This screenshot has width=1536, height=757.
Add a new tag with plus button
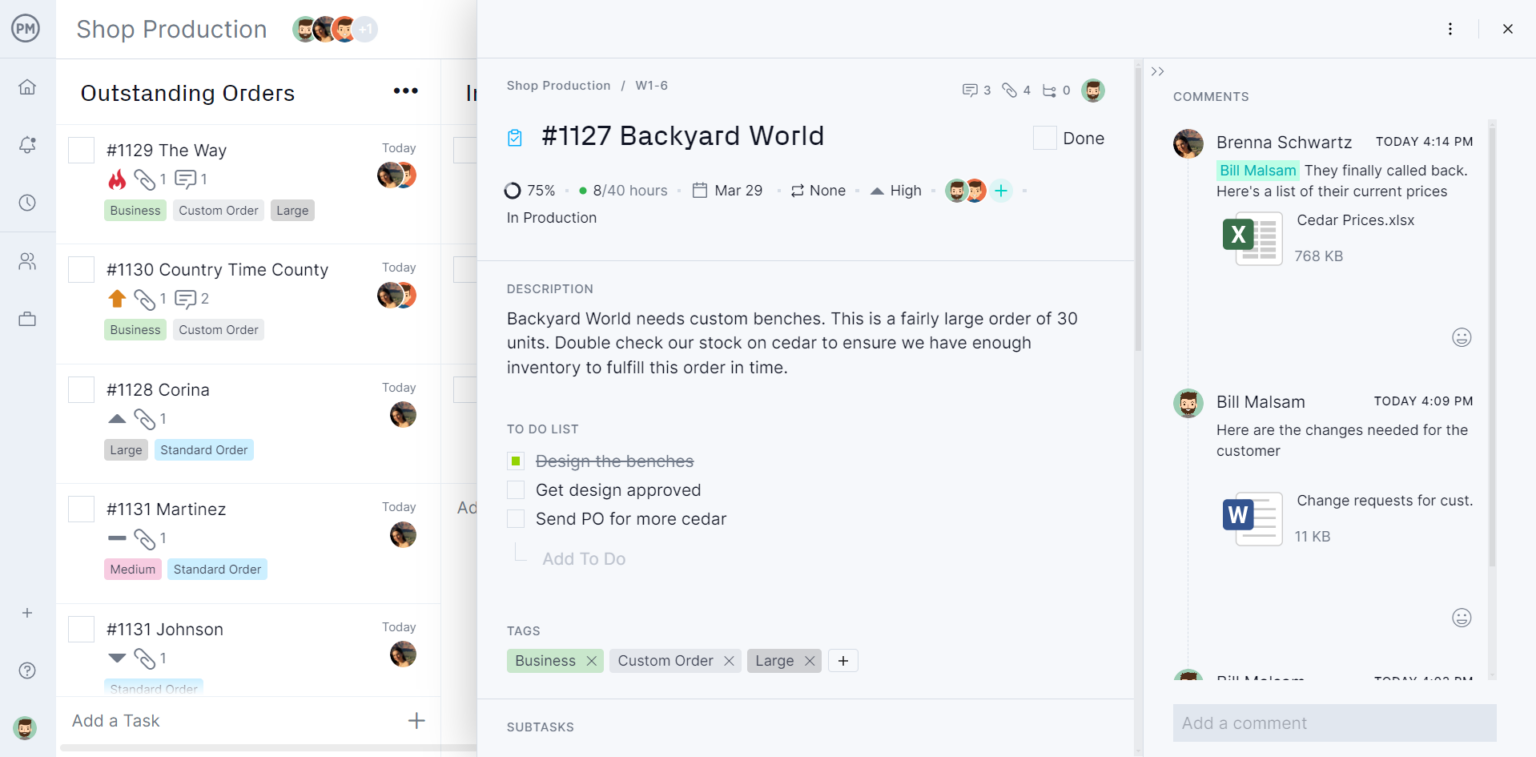843,661
